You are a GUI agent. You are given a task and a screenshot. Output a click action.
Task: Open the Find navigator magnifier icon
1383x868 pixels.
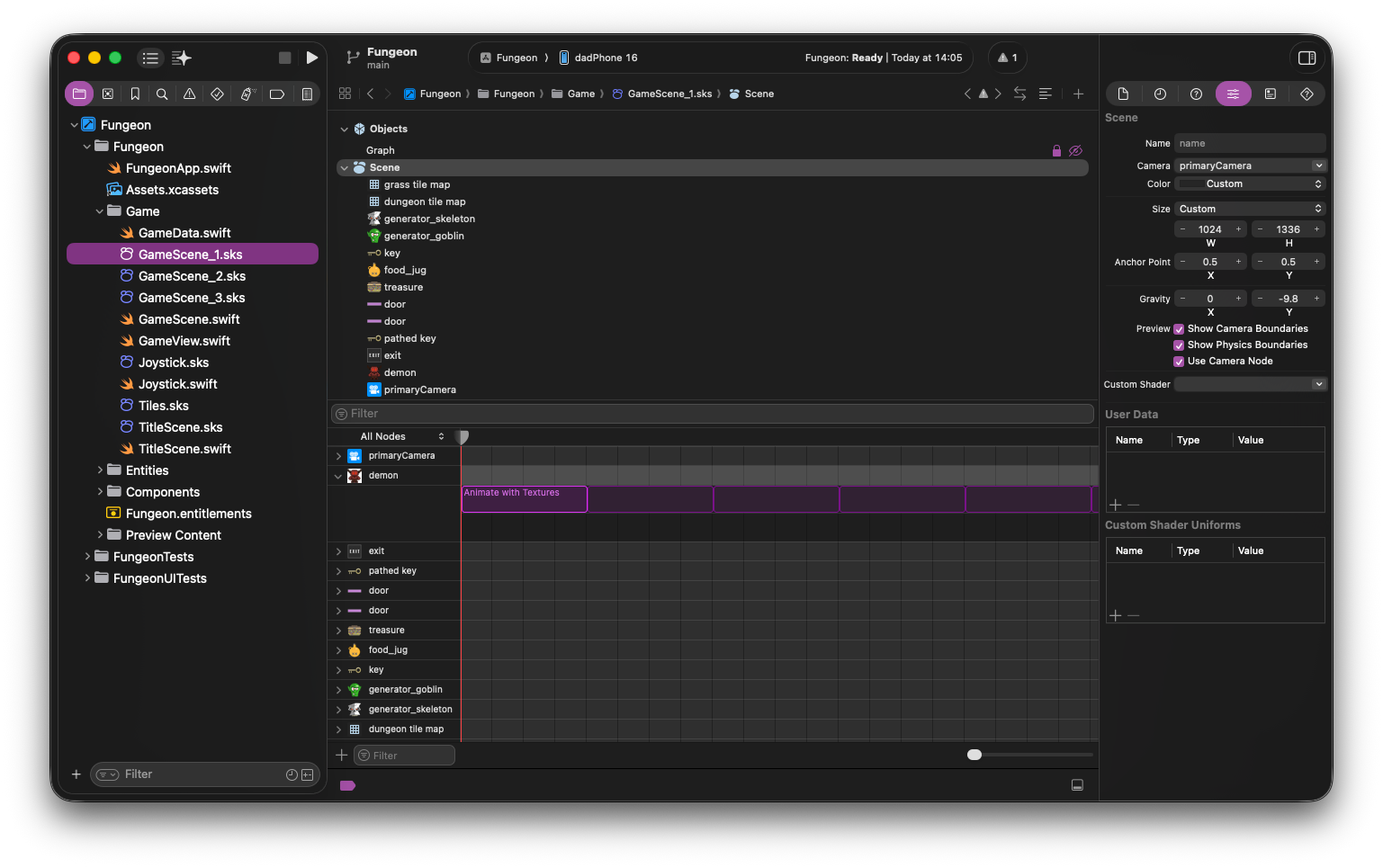click(x=162, y=94)
